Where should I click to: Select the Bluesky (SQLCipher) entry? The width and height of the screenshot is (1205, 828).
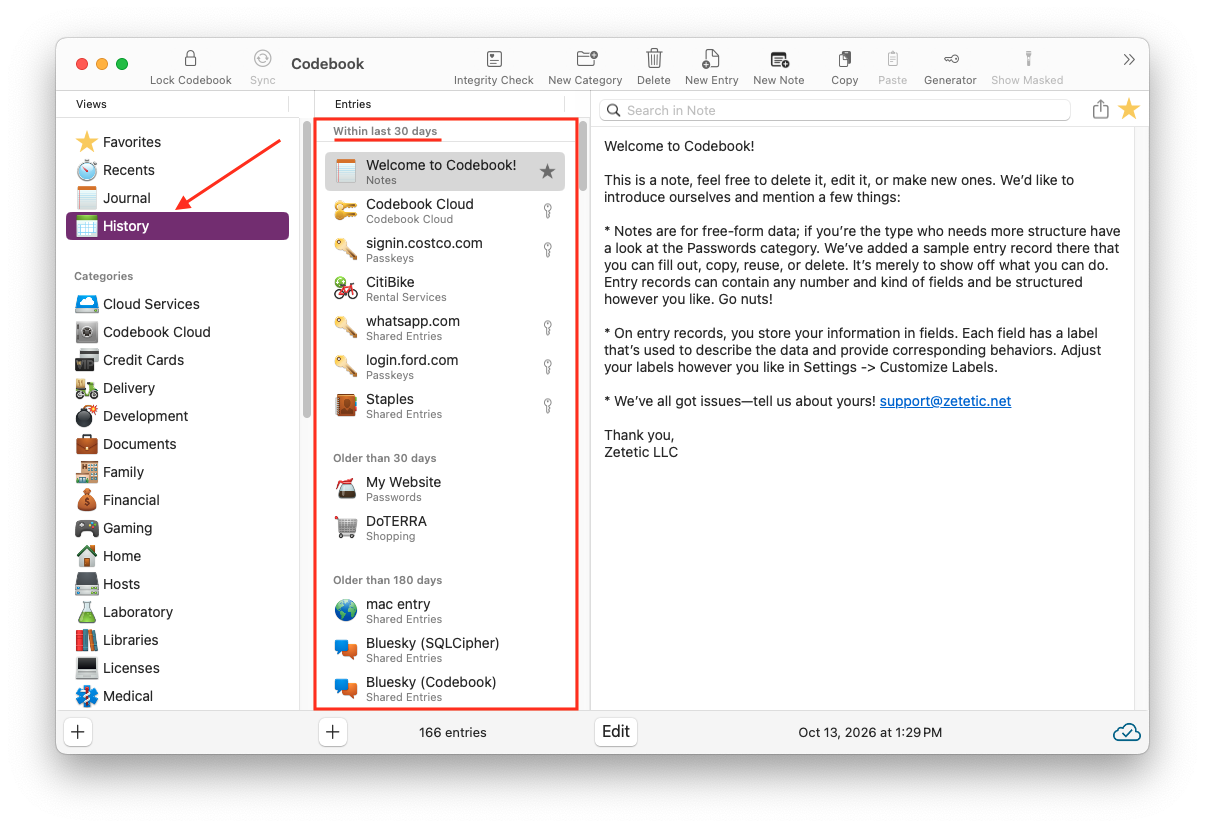(445, 649)
